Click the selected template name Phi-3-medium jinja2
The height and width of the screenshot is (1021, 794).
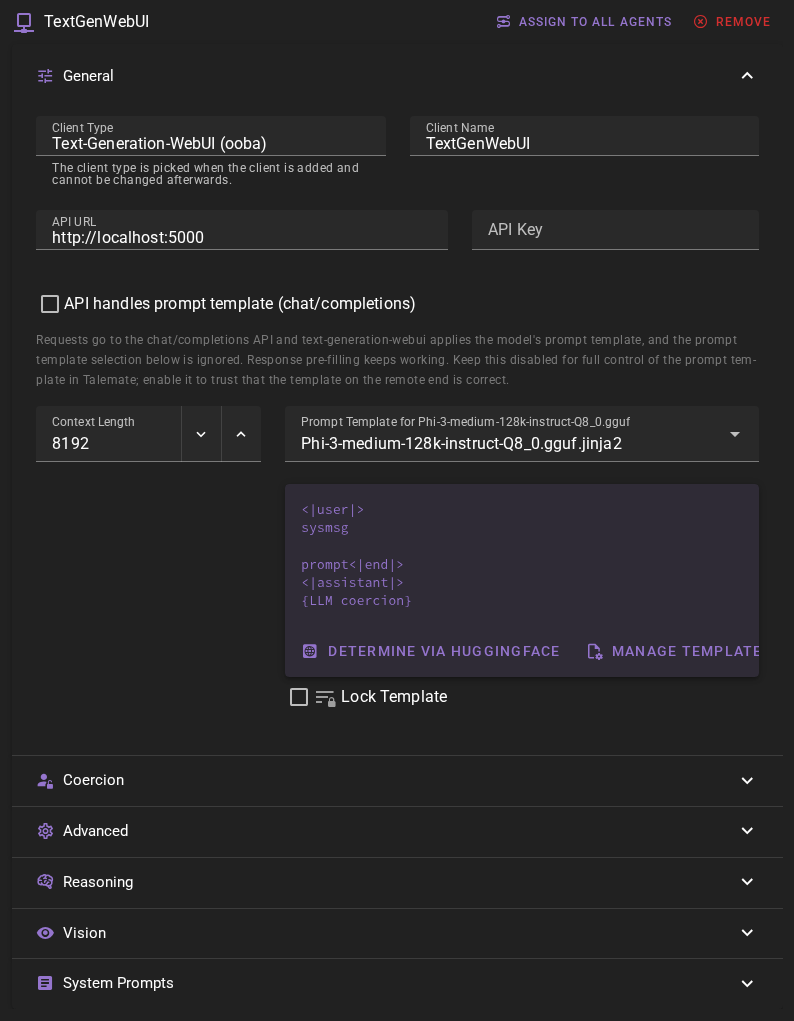coord(461,443)
